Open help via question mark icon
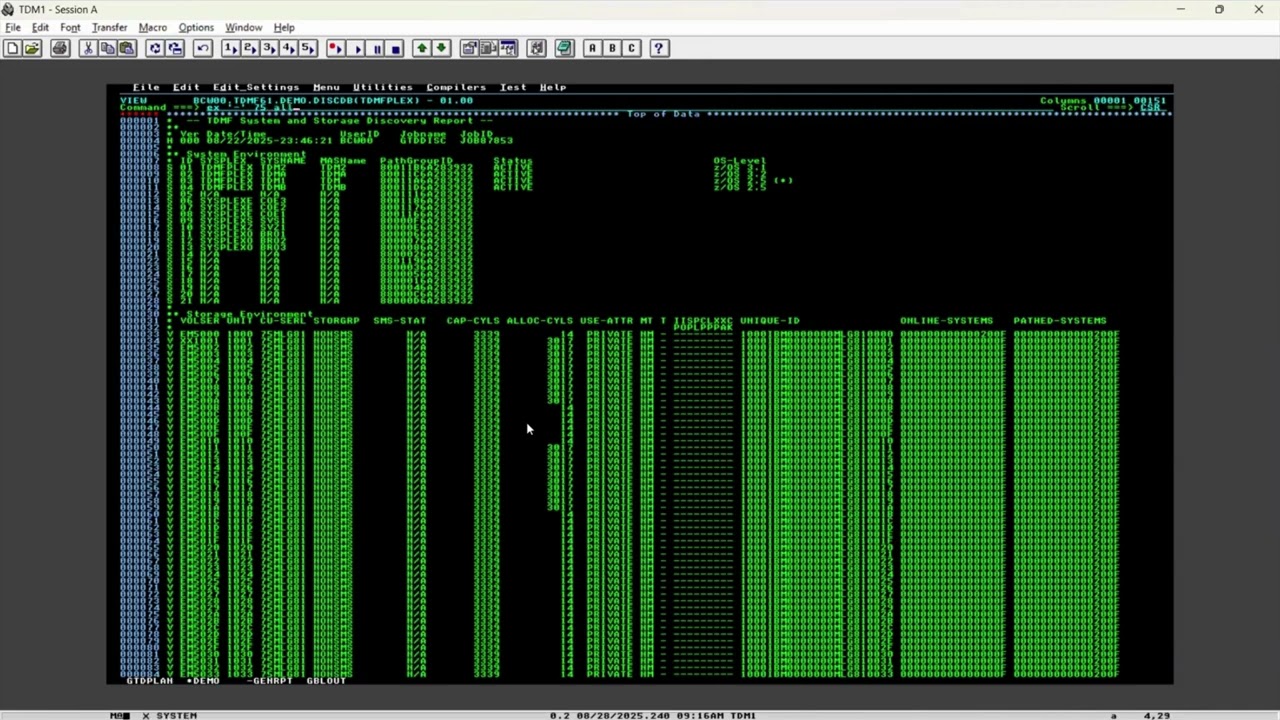 [659, 48]
